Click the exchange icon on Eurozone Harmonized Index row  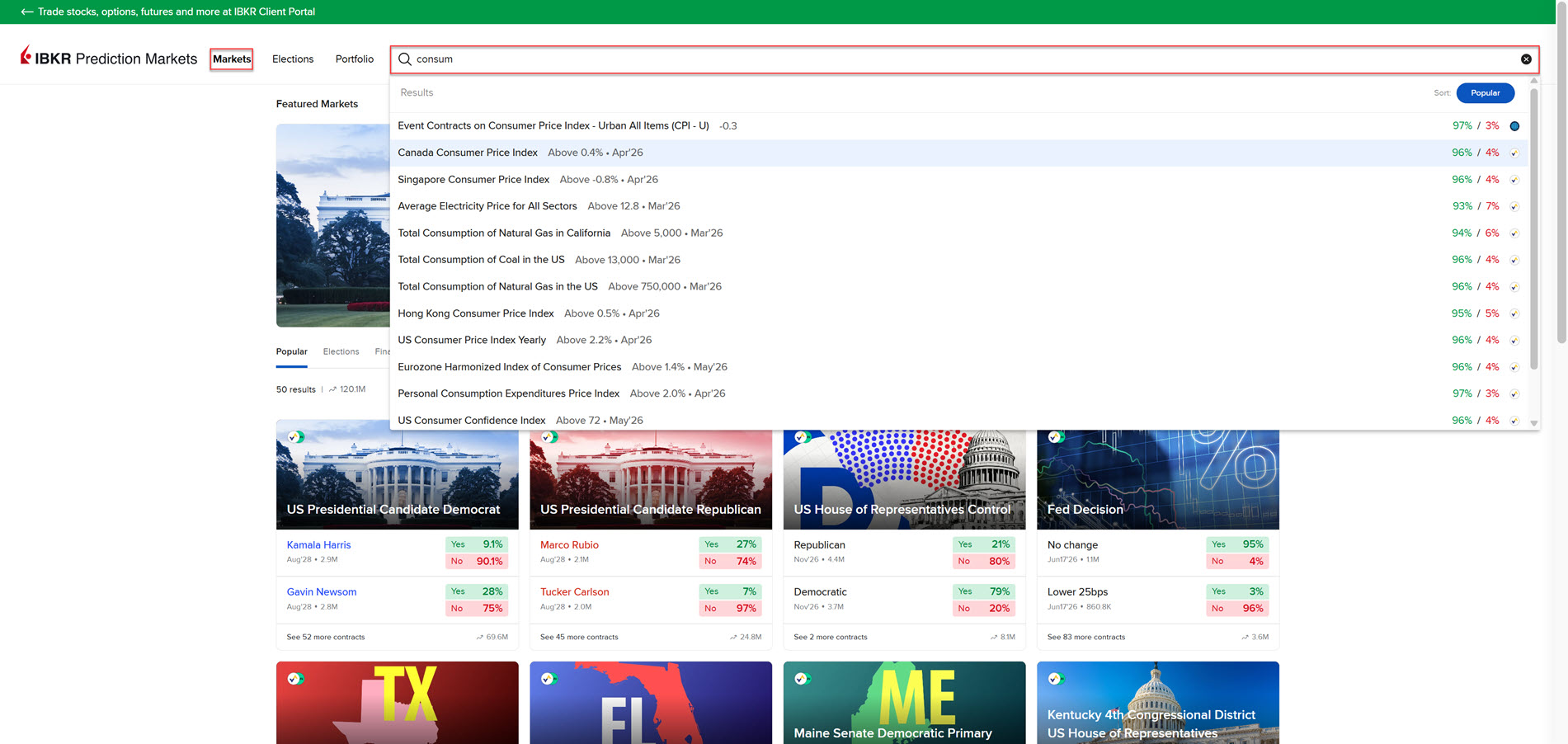click(1514, 367)
